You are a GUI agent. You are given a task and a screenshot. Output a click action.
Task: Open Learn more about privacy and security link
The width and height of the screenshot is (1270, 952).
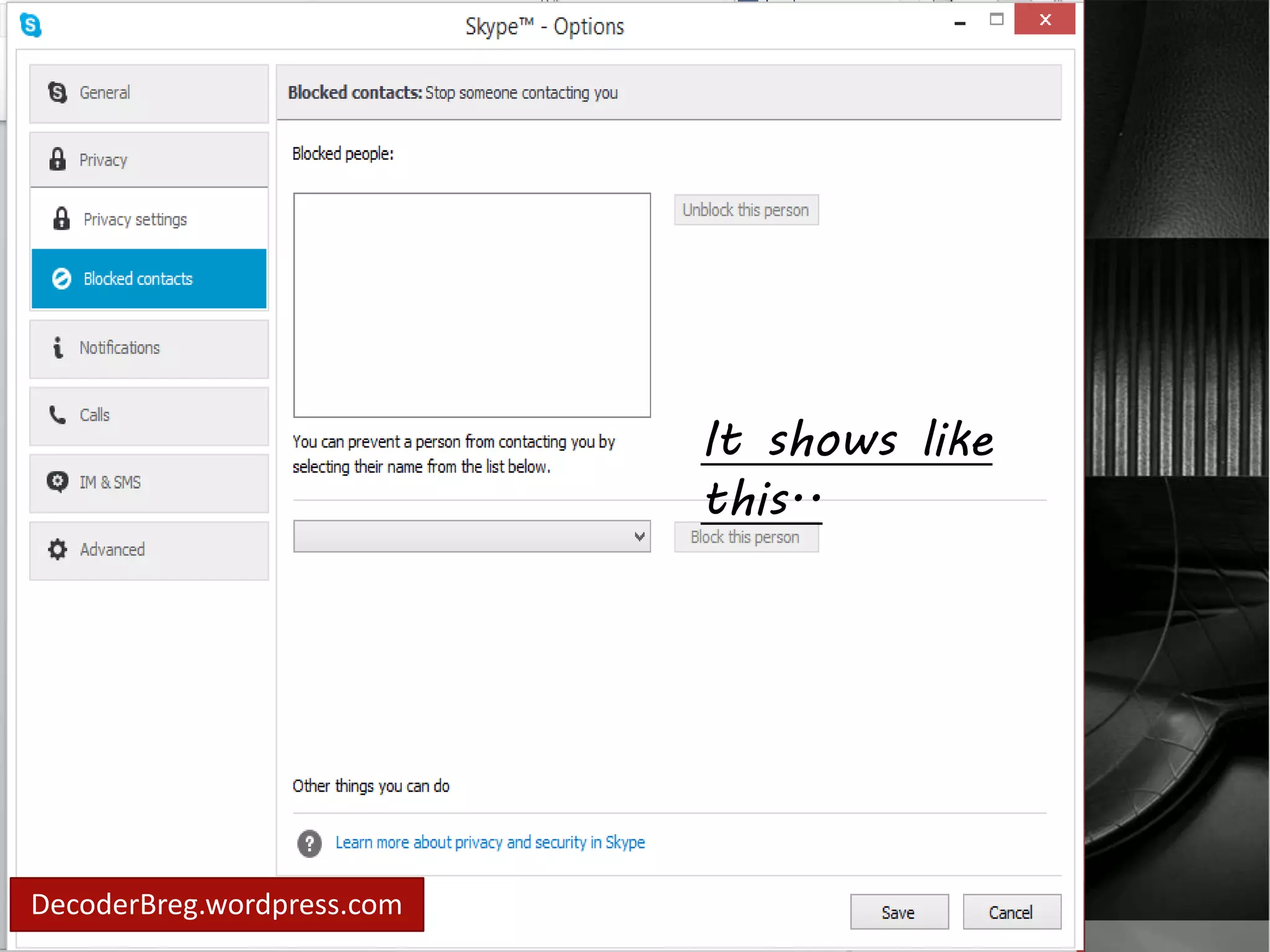(490, 842)
